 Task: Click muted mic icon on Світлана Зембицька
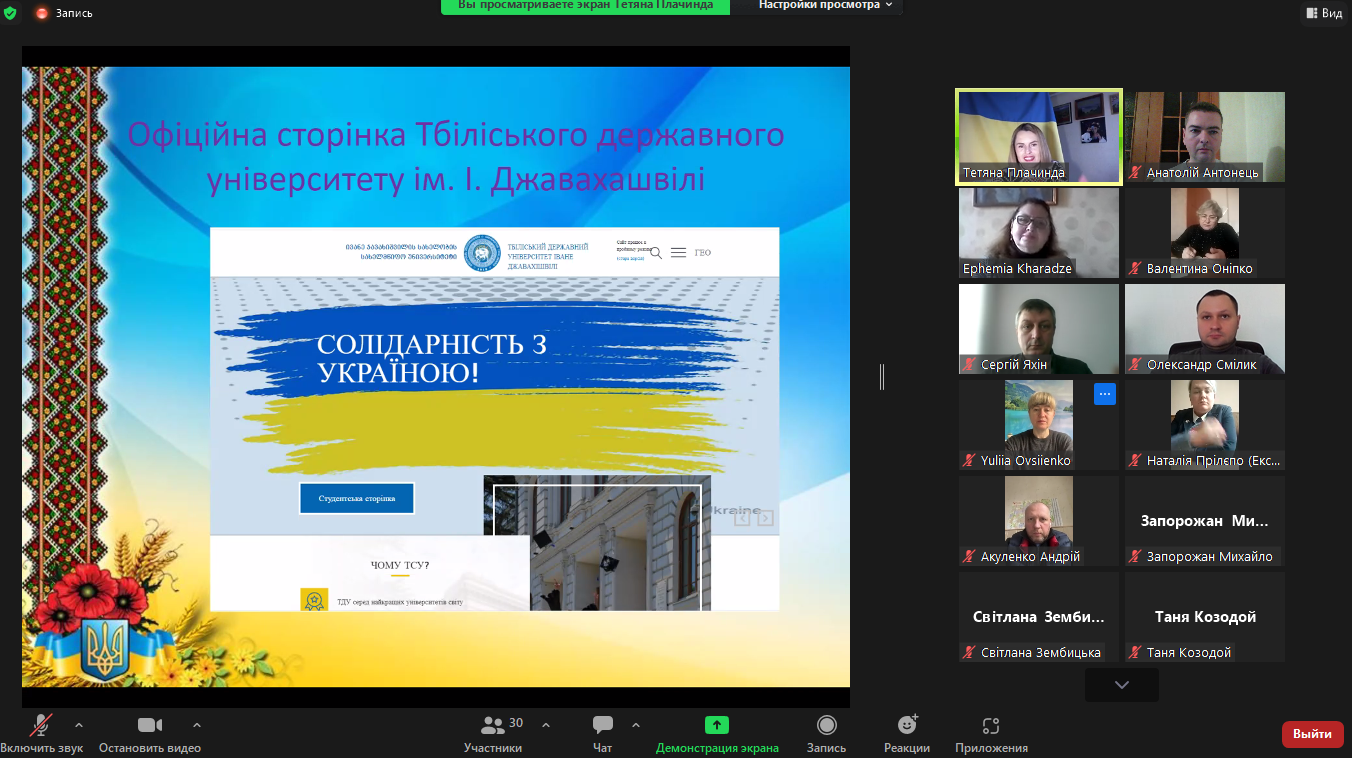click(x=969, y=653)
